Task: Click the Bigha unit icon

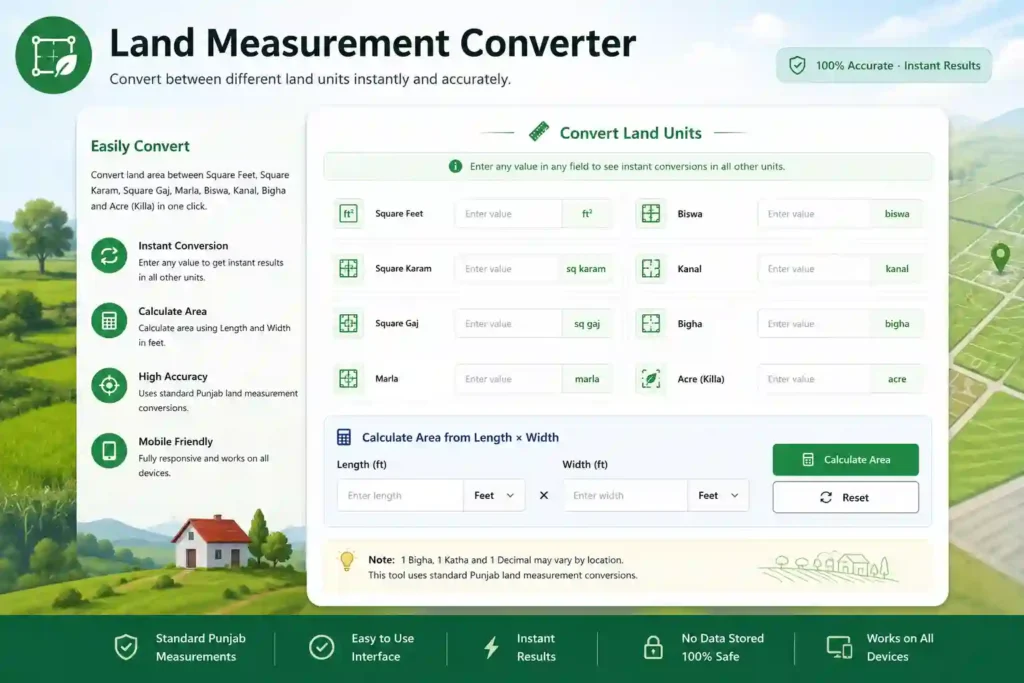Action: tap(650, 323)
